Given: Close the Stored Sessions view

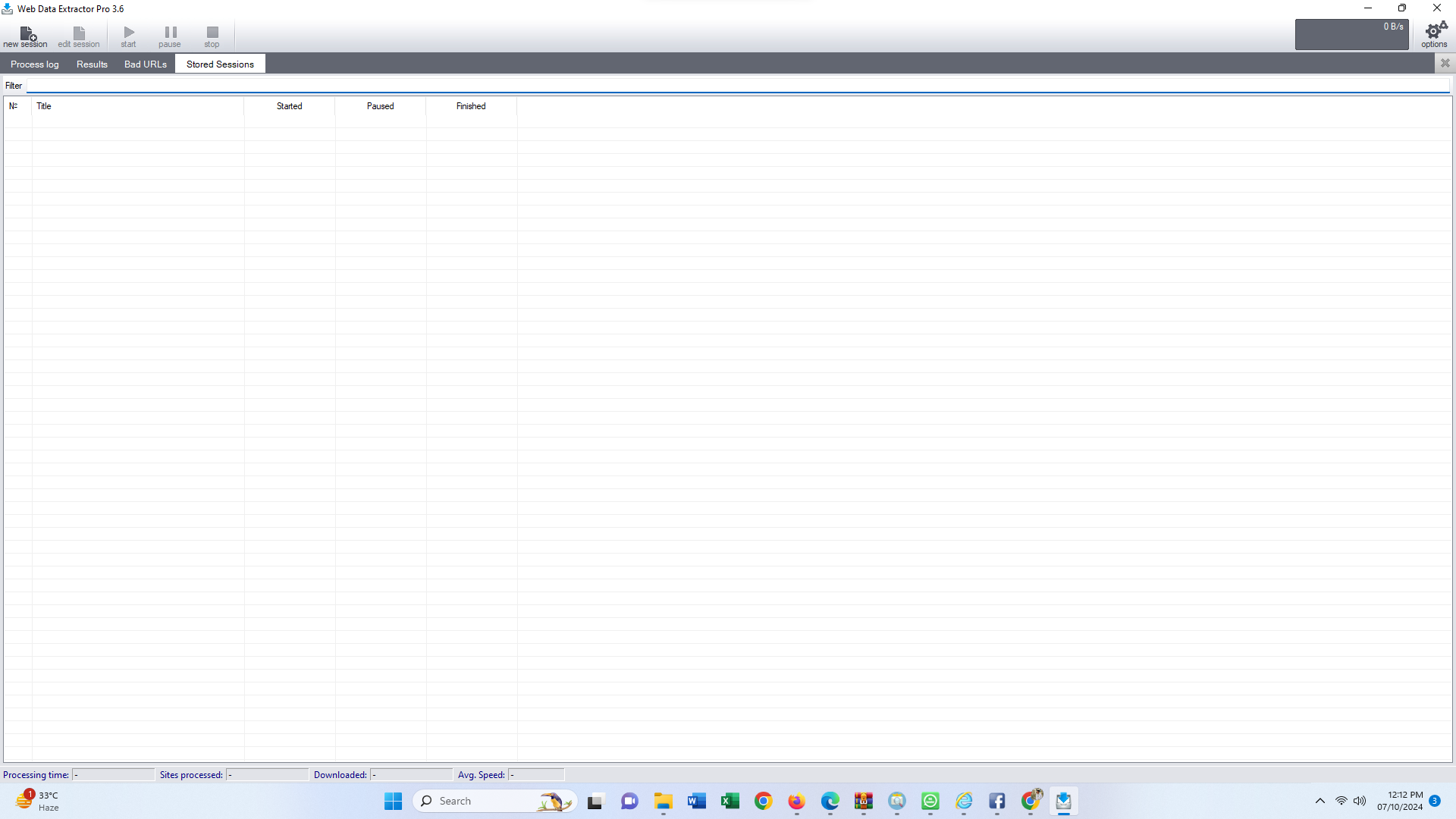Looking at the screenshot, I should tap(1445, 63).
